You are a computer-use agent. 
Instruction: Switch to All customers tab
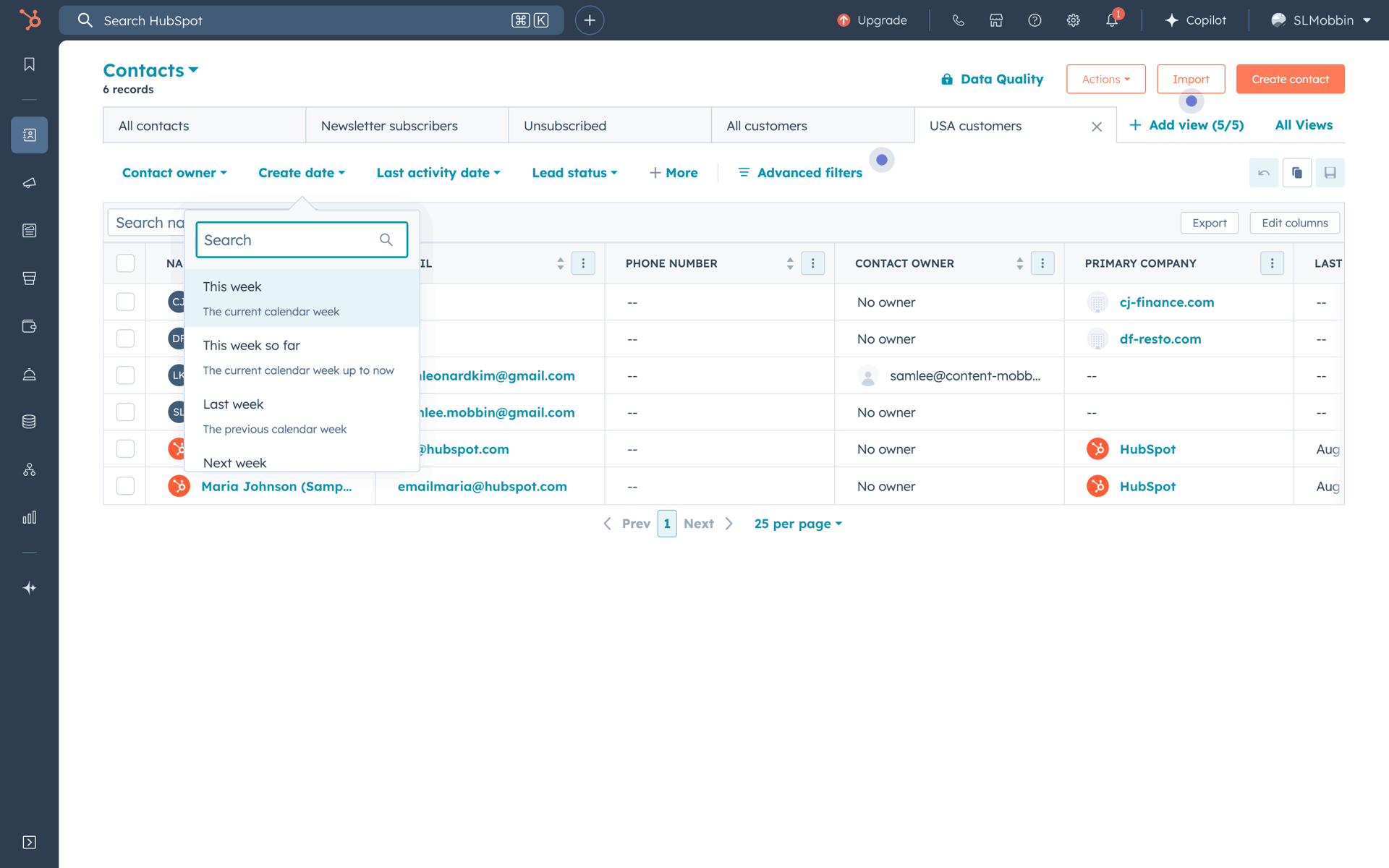[812, 126]
